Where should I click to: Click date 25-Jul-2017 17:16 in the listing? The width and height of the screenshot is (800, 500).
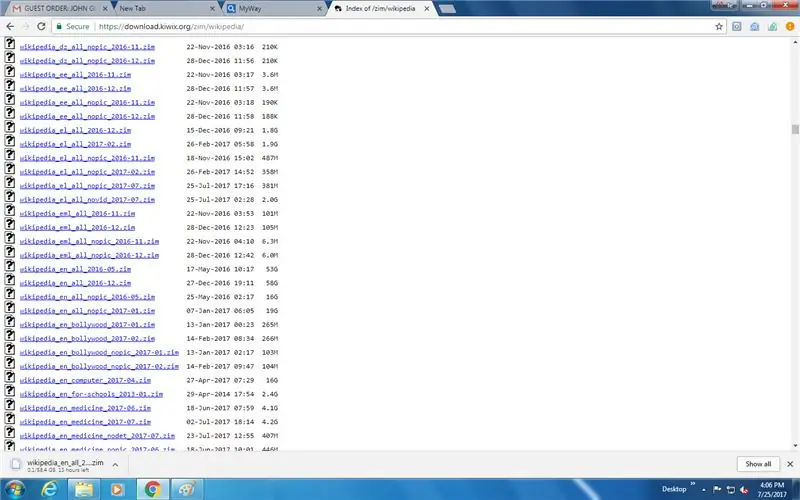click(x=220, y=186)
